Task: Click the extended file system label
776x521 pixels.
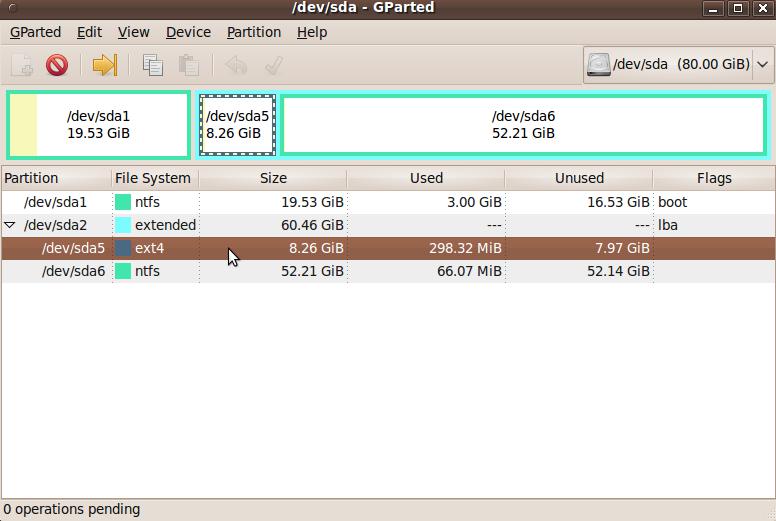Action: 165,225
